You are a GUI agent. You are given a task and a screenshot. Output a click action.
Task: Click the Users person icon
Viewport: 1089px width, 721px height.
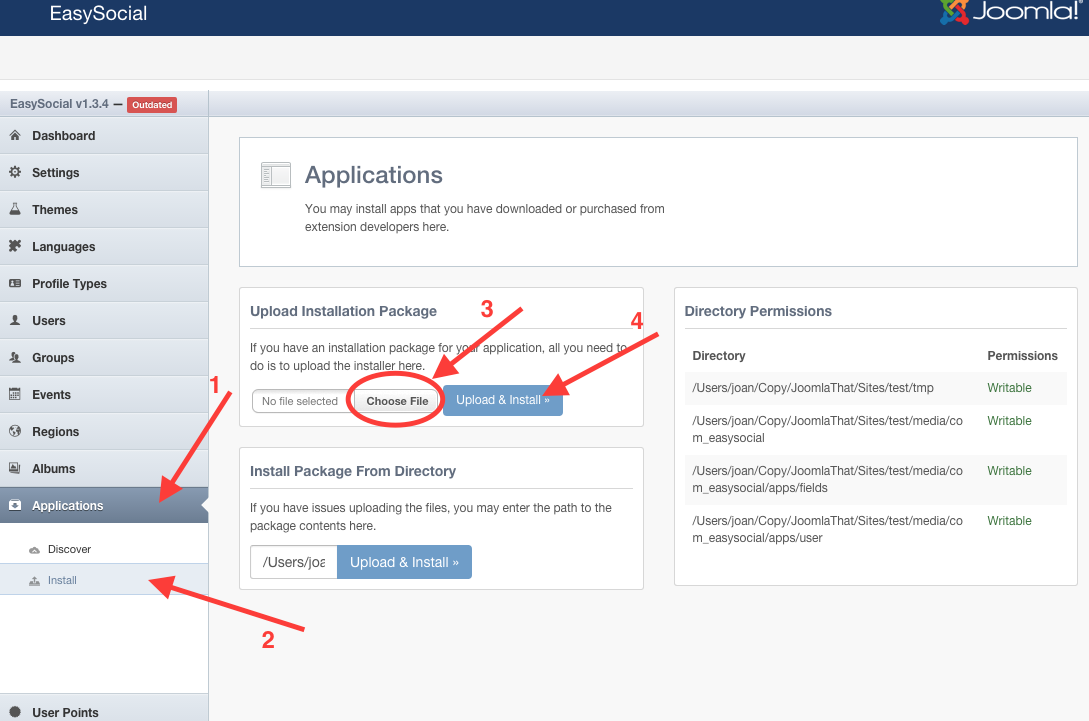pos(15,320)
